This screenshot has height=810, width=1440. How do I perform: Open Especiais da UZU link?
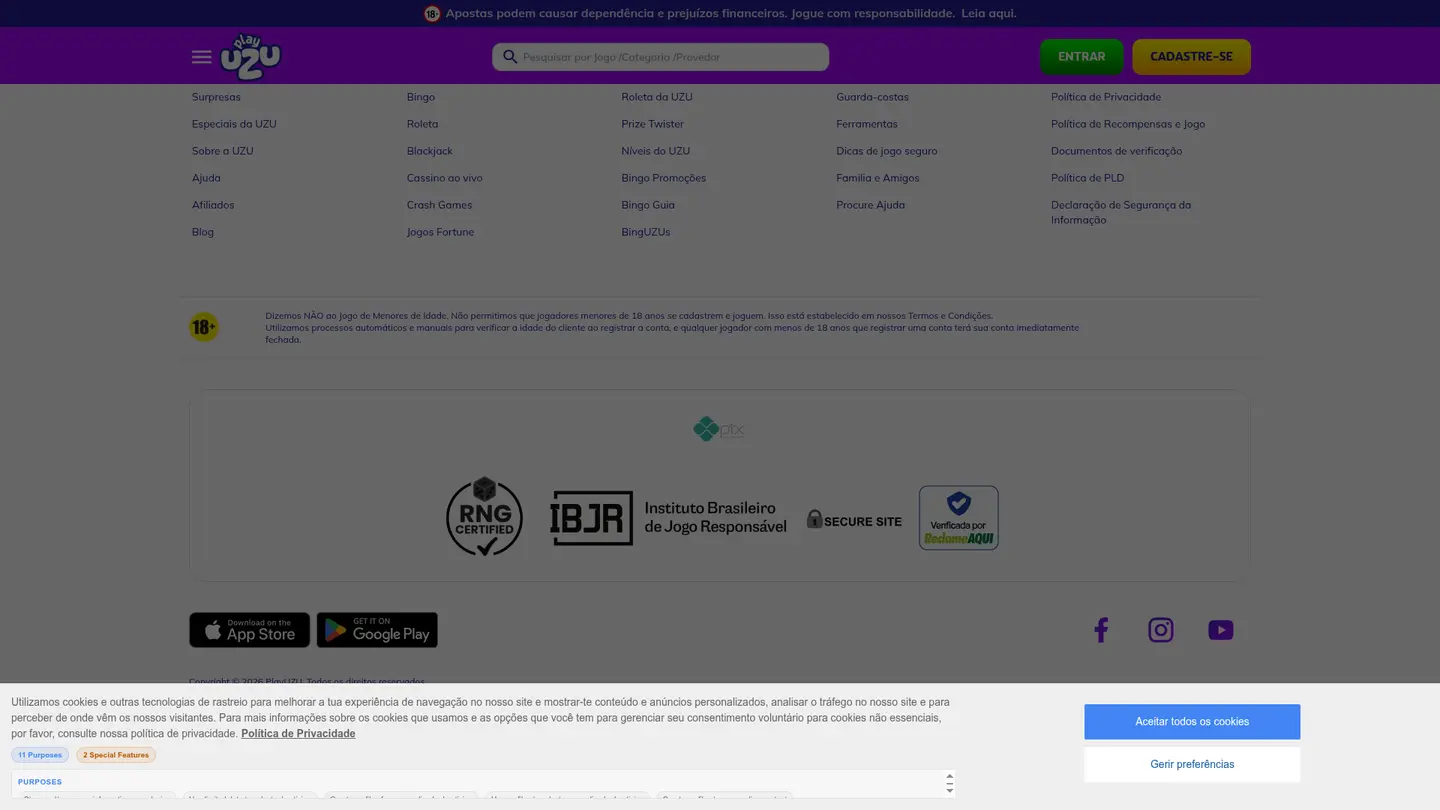tap(234, 124)
